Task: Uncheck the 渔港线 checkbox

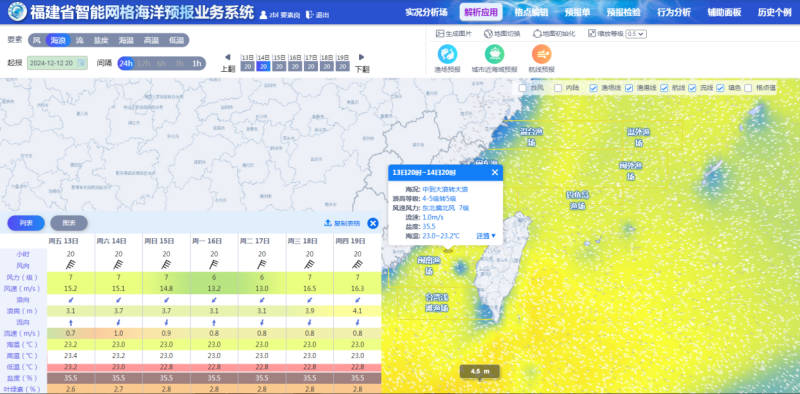Action: tap(629, 88)
